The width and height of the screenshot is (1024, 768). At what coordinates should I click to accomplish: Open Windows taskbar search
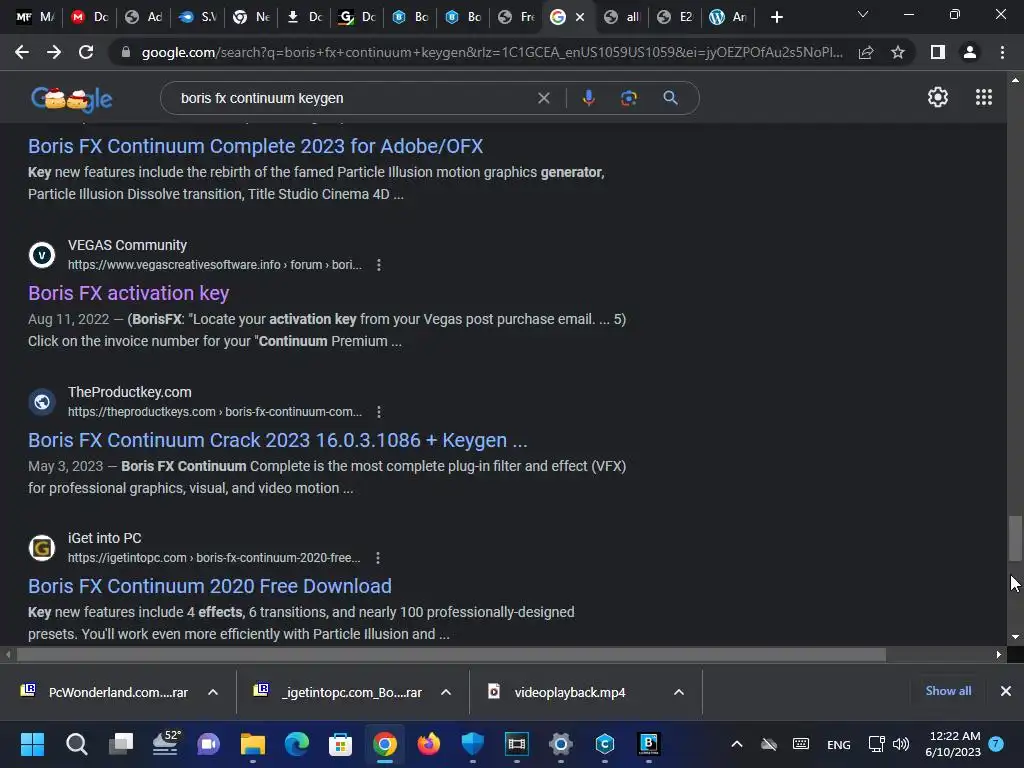pos(76,744)
